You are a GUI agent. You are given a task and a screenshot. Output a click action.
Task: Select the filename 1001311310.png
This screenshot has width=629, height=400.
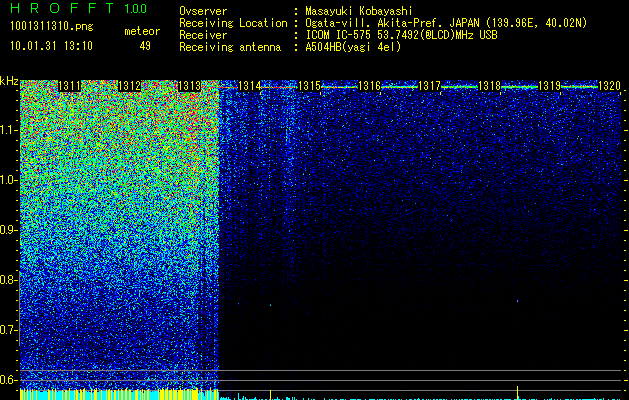[52, 27]
